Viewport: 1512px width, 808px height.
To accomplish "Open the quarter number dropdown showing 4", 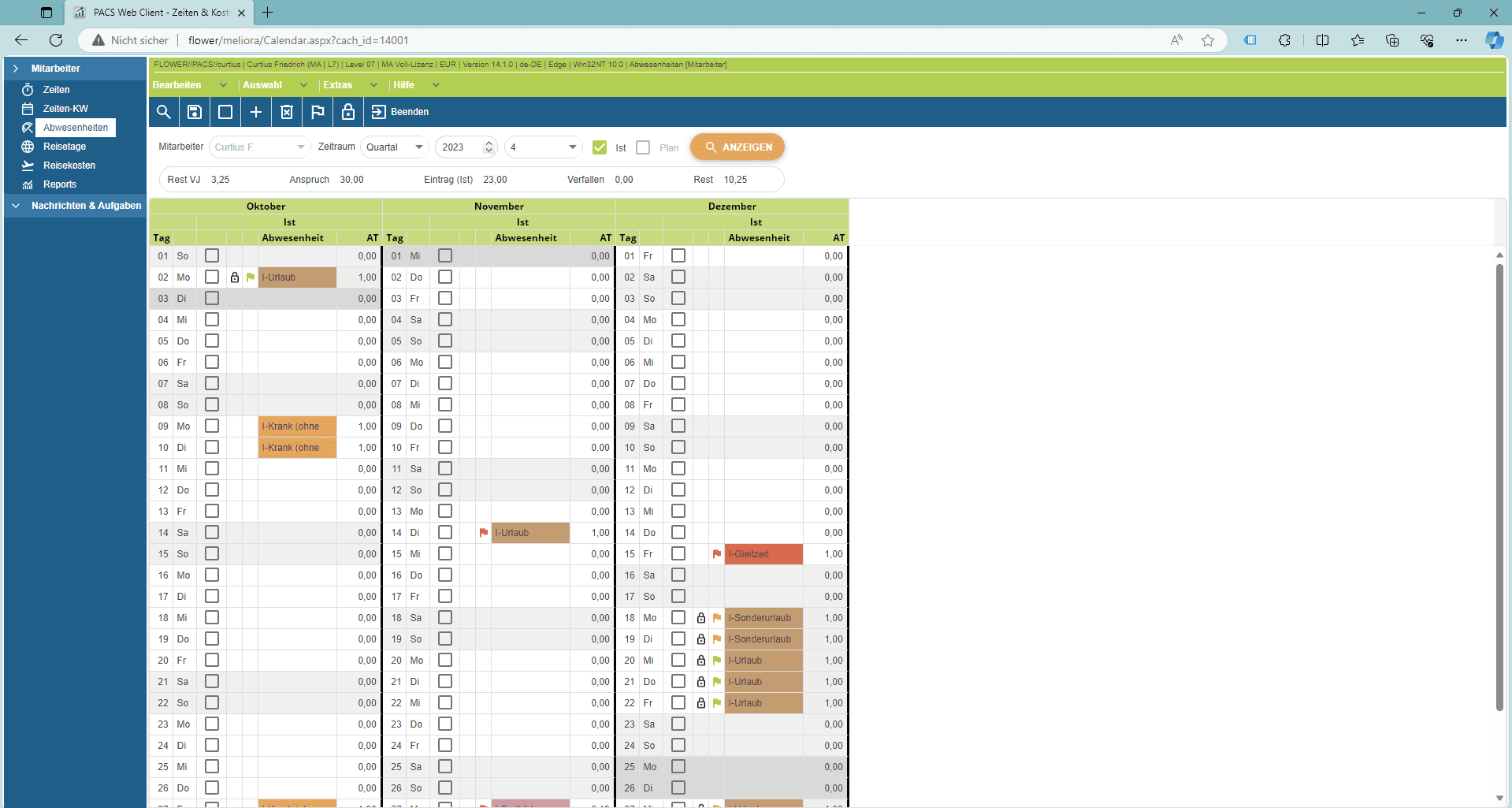I will pyautogui.click(x=543, y=147).
